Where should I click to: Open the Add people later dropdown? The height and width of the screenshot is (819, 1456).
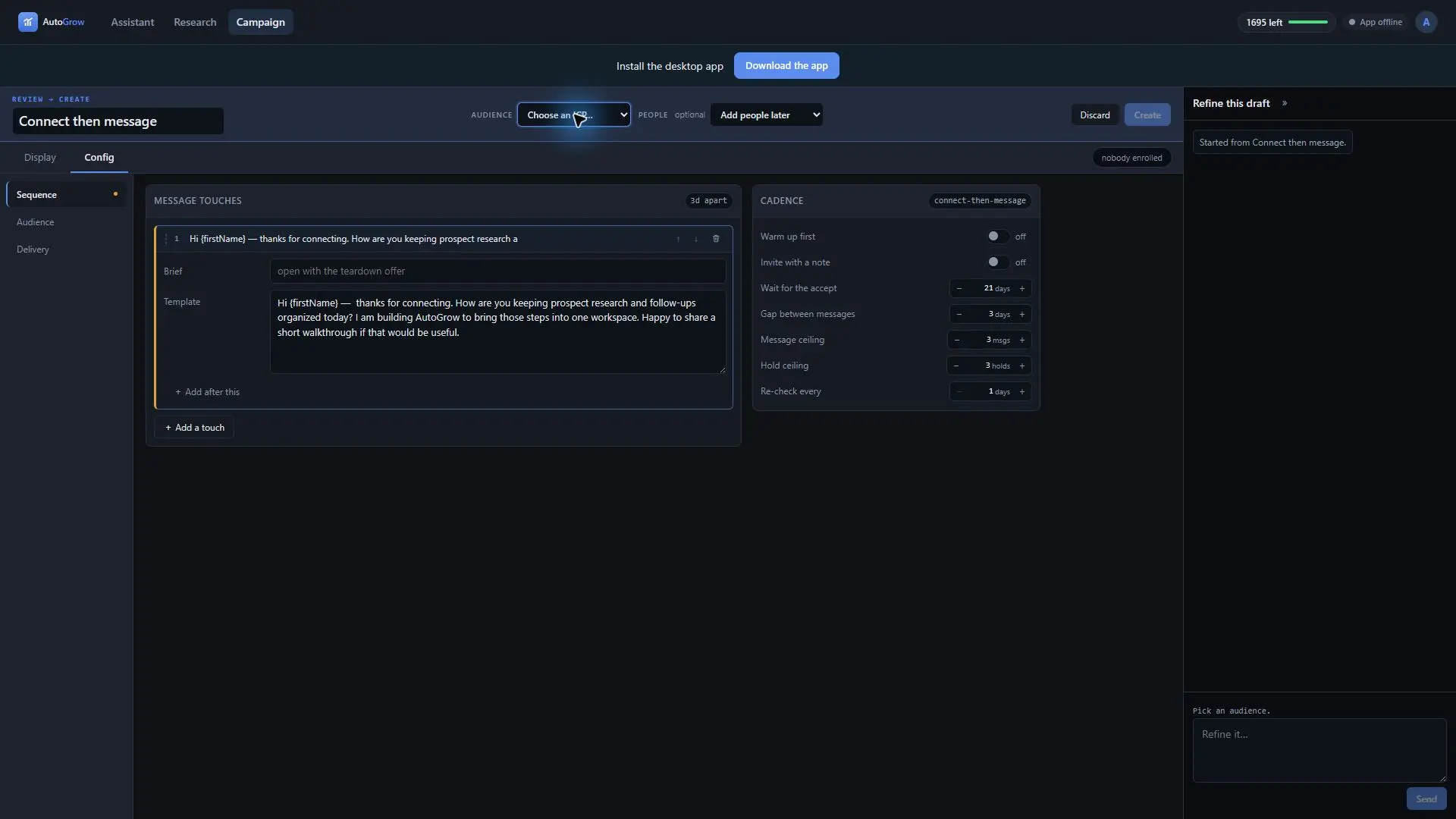(x=767, y=115)
